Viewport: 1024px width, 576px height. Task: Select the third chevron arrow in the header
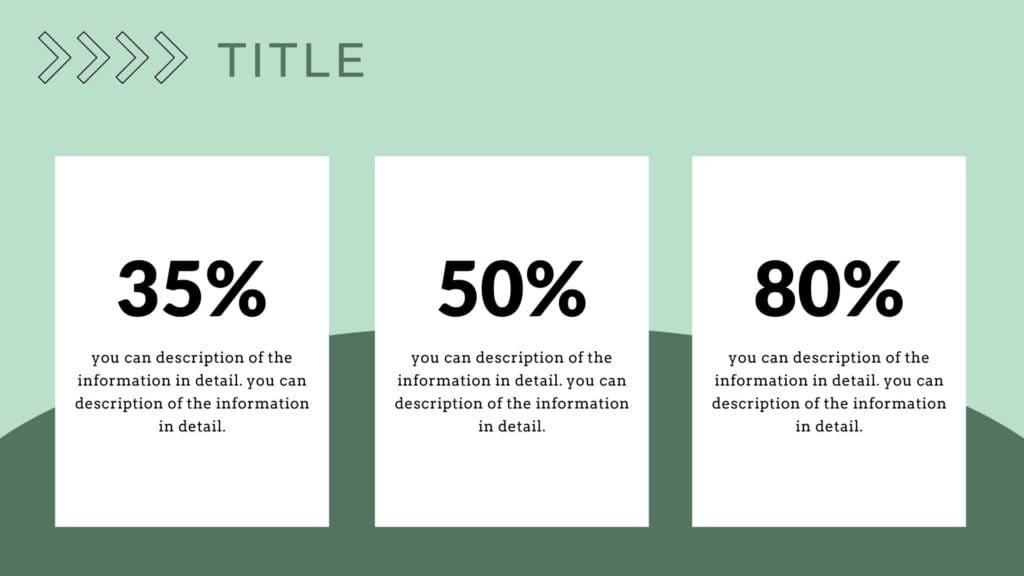point(132,57)
